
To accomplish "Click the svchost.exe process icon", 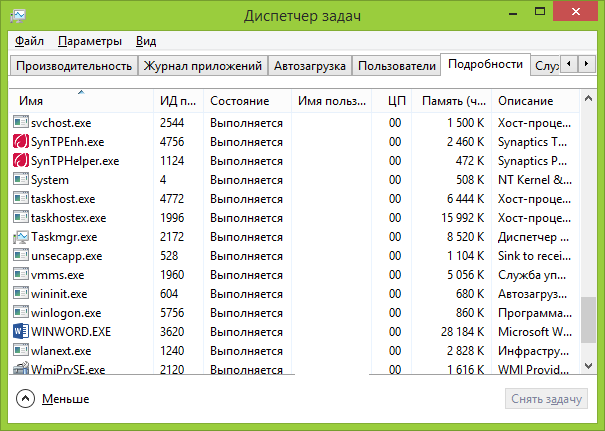I will (x=21, y=122).
